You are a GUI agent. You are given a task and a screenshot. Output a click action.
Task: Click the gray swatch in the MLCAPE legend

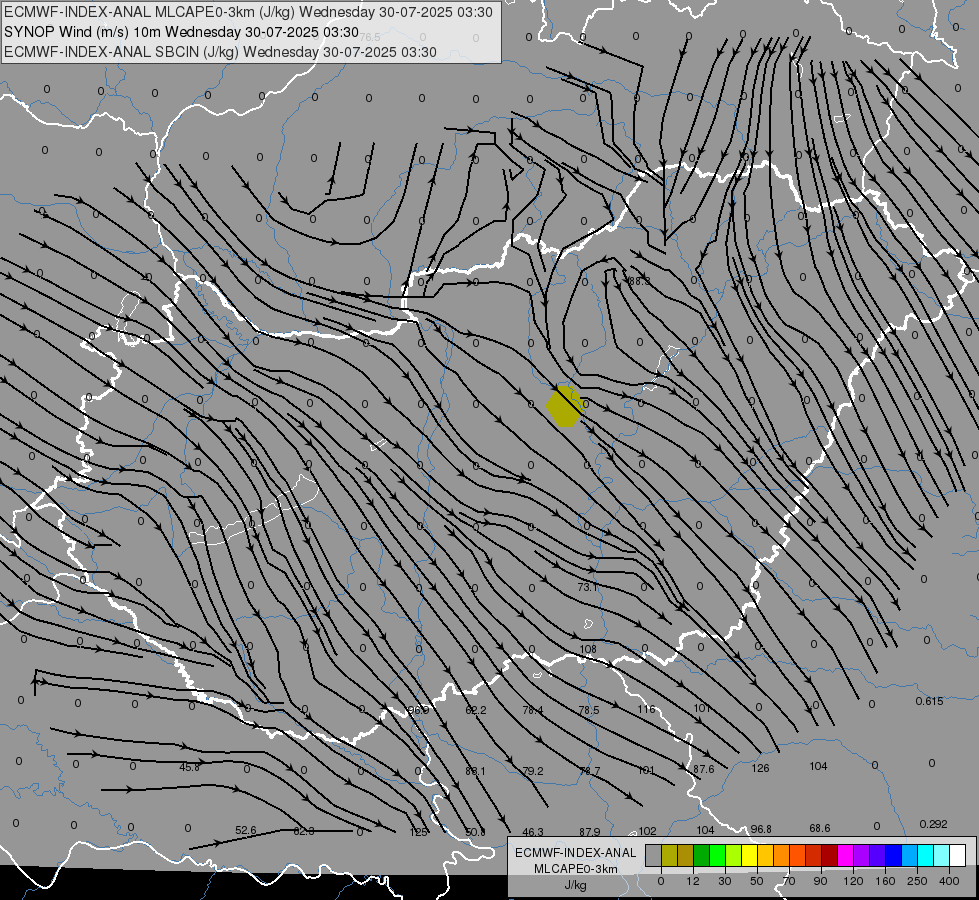click(x=654, y=855)
